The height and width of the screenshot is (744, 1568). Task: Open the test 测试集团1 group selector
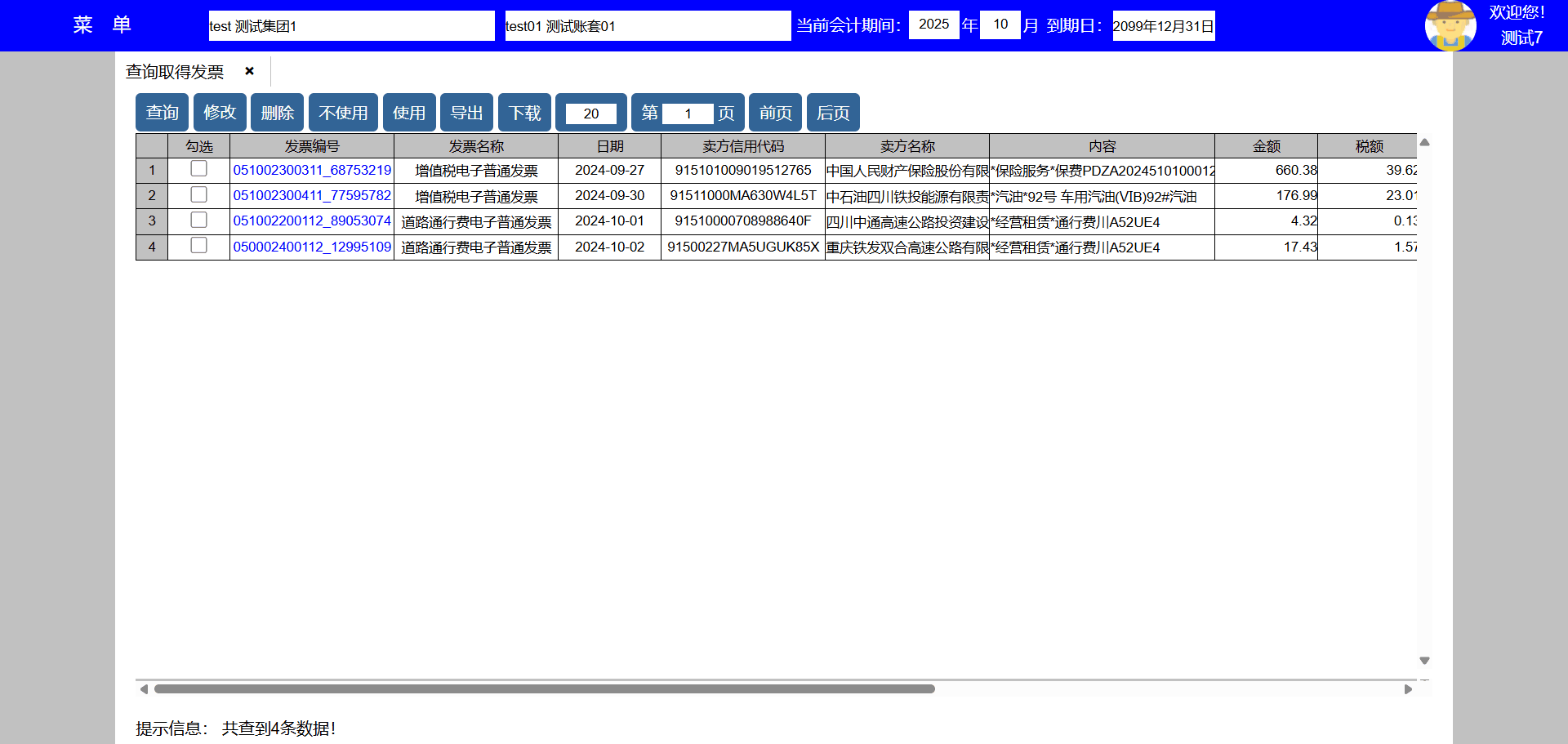(351, 25)
